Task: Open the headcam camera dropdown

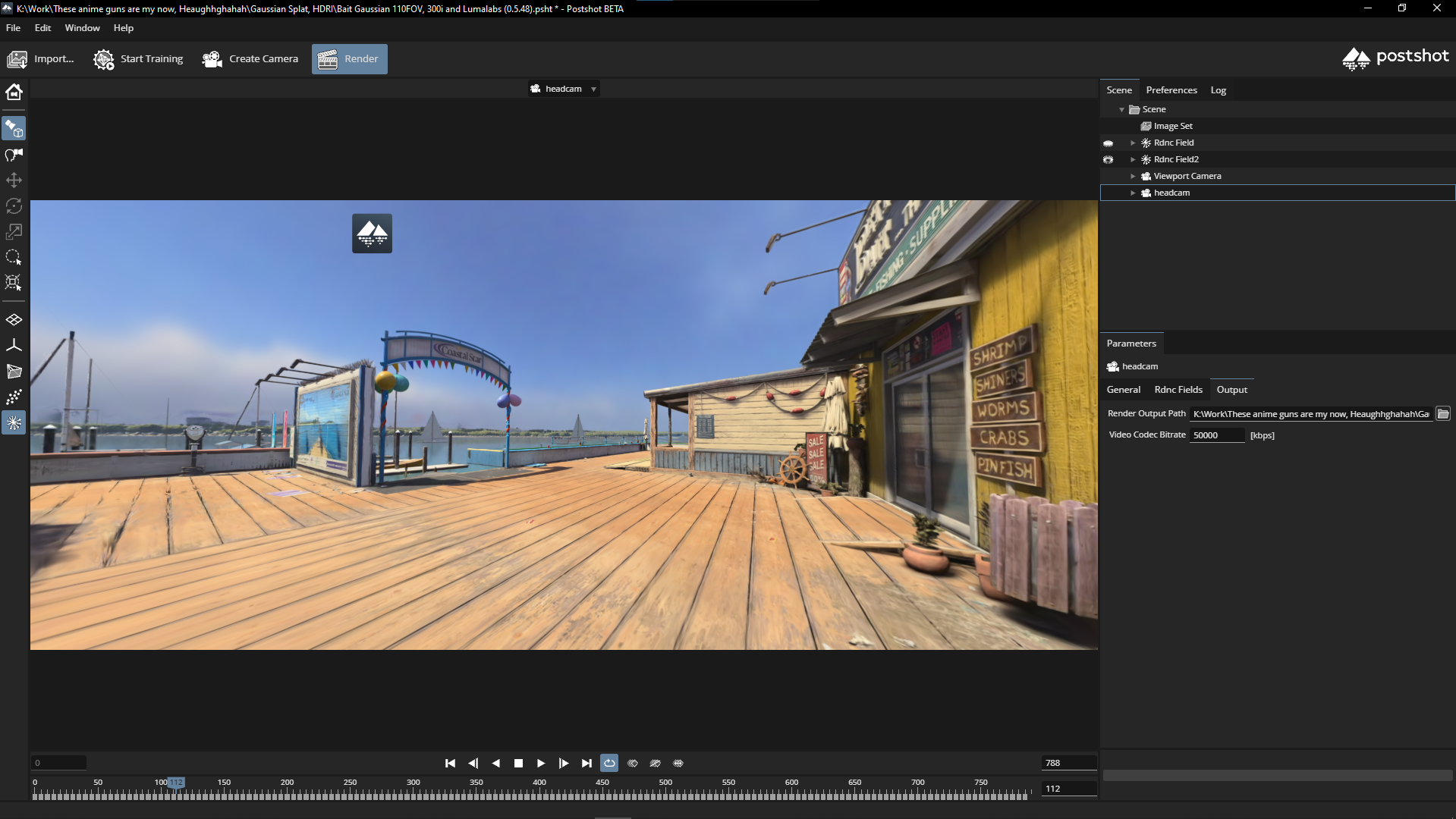Action: point(563,89)
